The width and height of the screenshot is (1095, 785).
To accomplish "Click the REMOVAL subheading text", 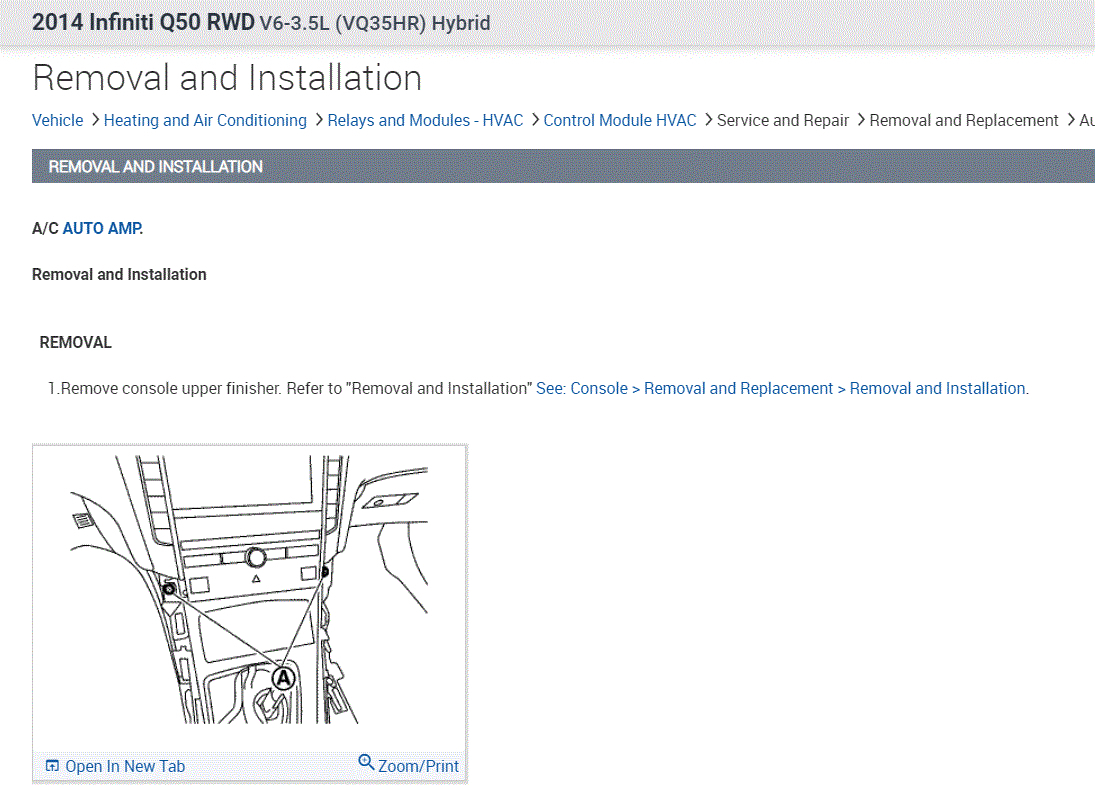I will [x=75, y=343].
